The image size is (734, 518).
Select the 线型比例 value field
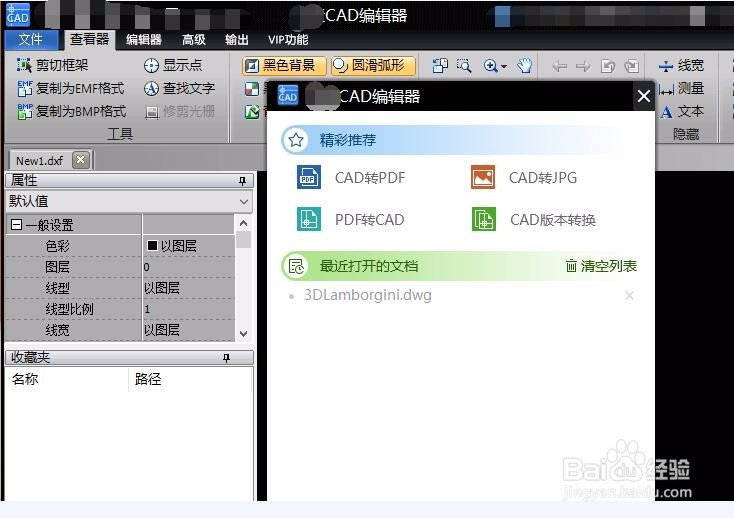pyautogui.click(x=189, y=309)
